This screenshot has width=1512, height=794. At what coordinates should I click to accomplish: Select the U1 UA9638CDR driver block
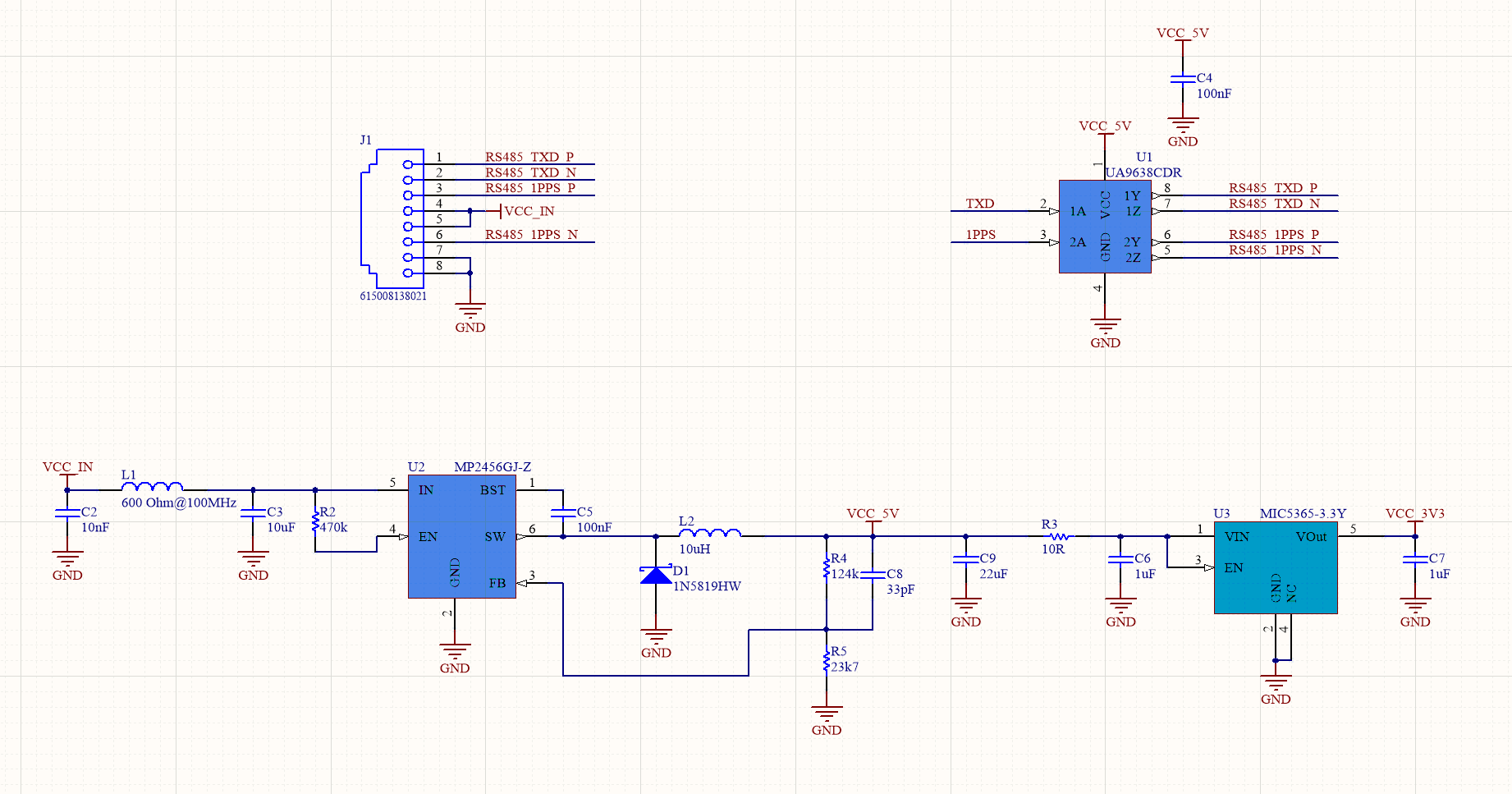pyautogui.click(x=1105, y=227)
